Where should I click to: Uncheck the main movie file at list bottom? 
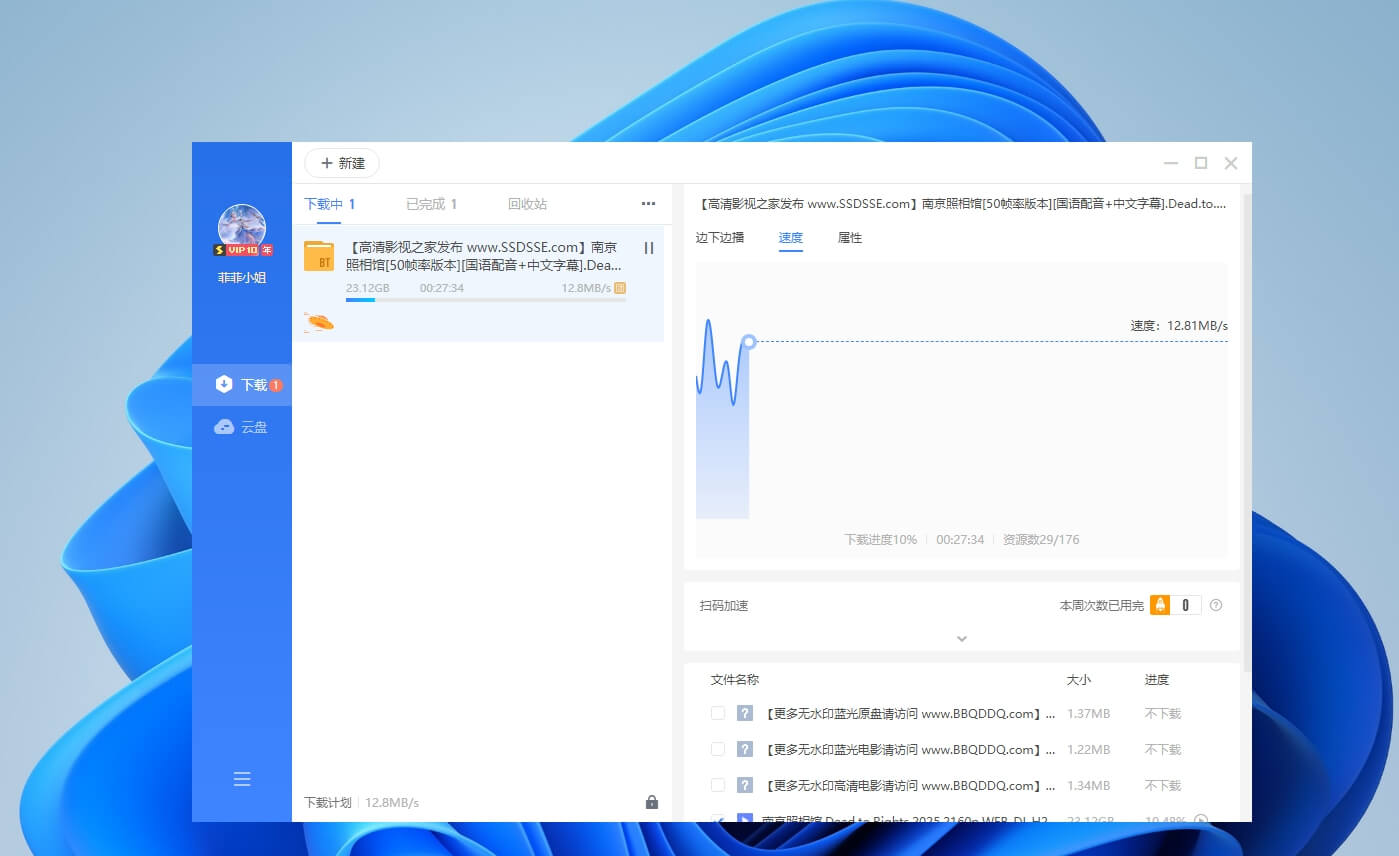point(717,820)
